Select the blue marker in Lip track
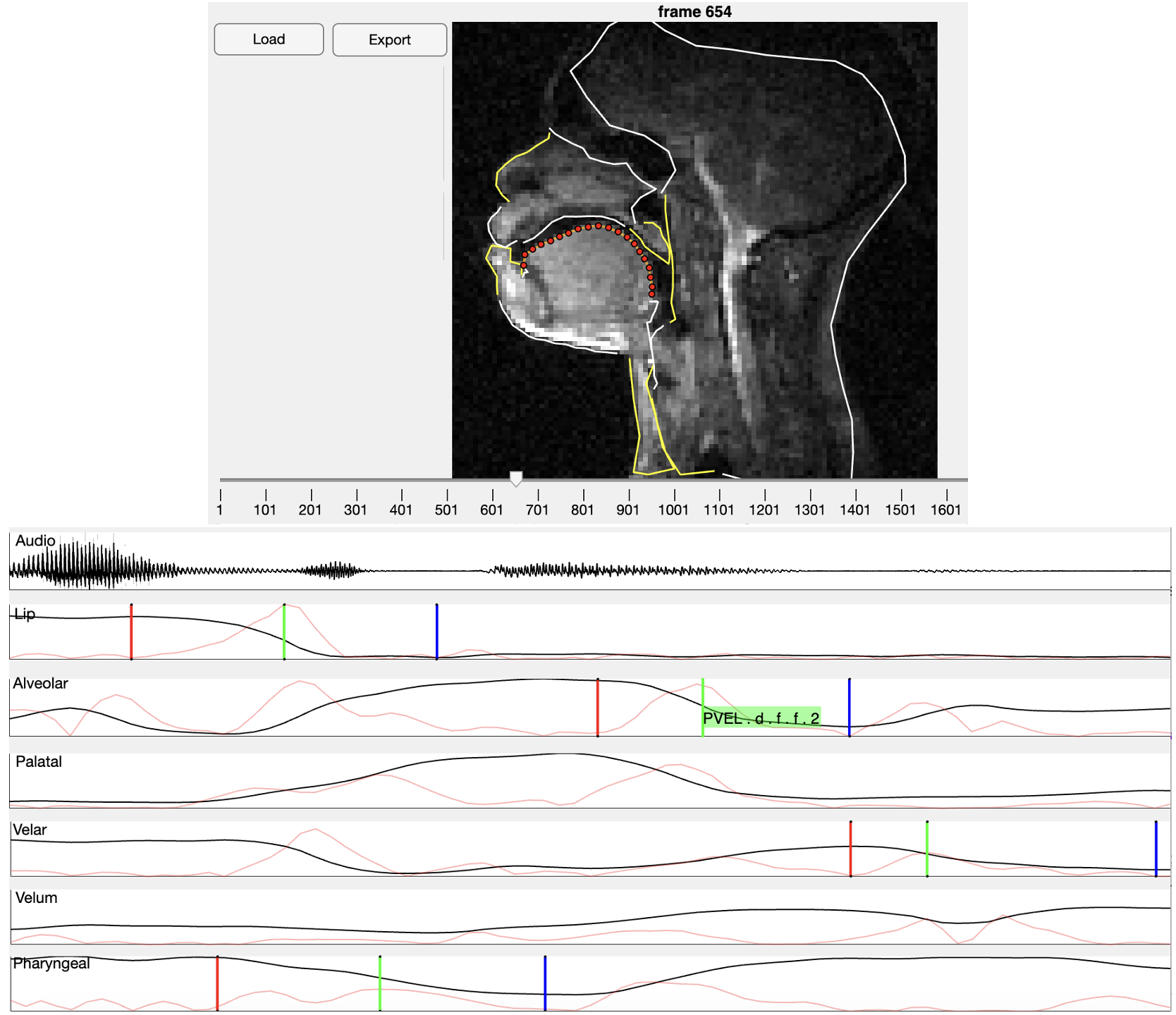 click(436, 632)
